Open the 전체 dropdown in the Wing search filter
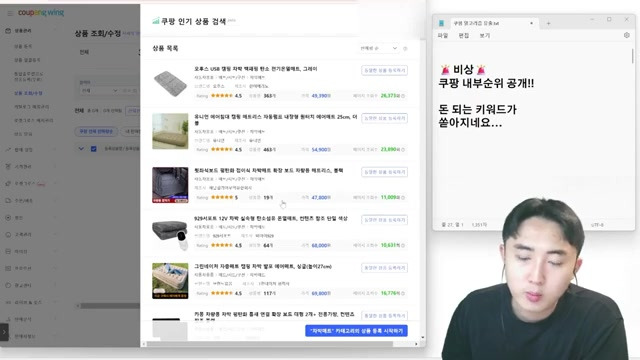Viewport: 640px width, 360px height. (x=99, y=90)
